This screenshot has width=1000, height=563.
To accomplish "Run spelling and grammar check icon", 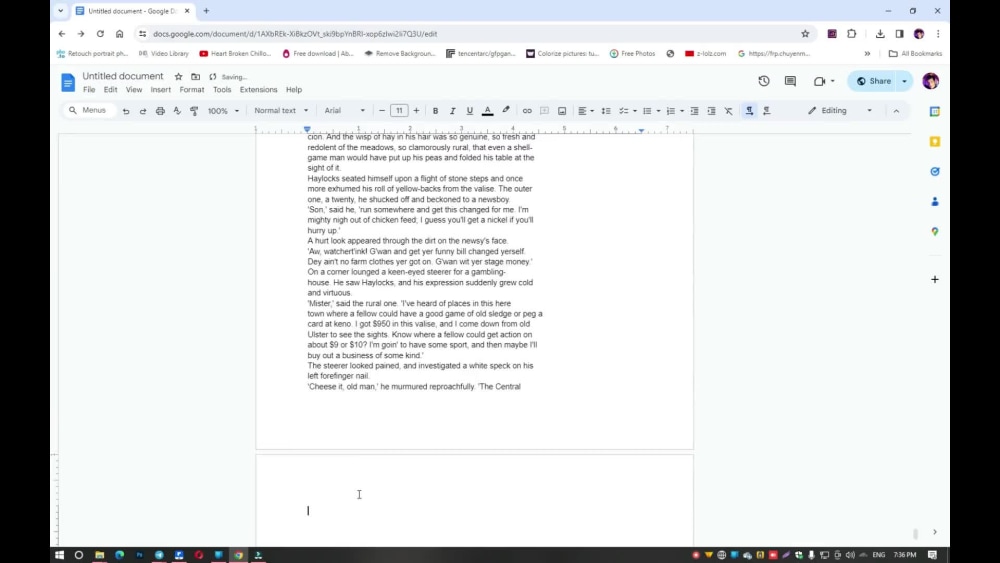I will click(177, 111).
